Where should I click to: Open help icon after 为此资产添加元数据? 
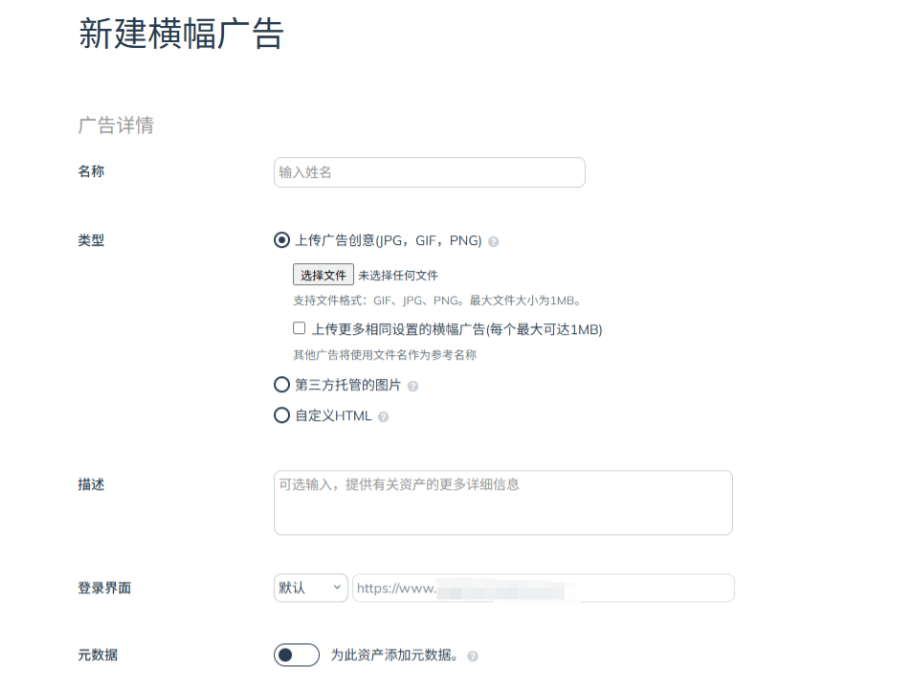(x=473, y=656)
